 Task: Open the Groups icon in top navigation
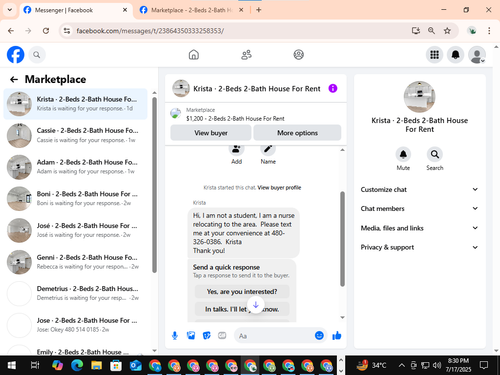click(298, 55)
